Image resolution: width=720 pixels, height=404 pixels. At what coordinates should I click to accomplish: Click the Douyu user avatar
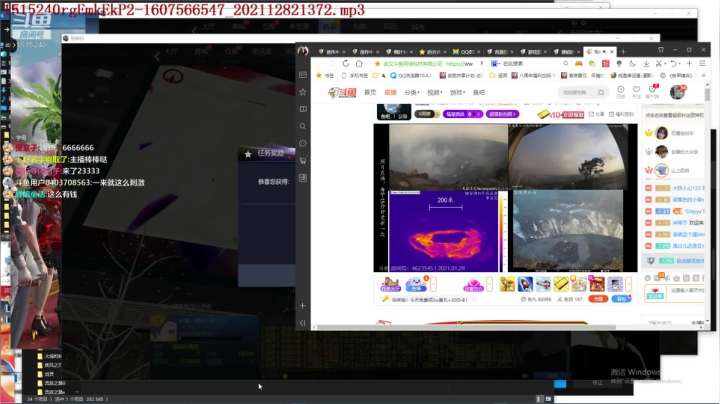pos(677,92)
